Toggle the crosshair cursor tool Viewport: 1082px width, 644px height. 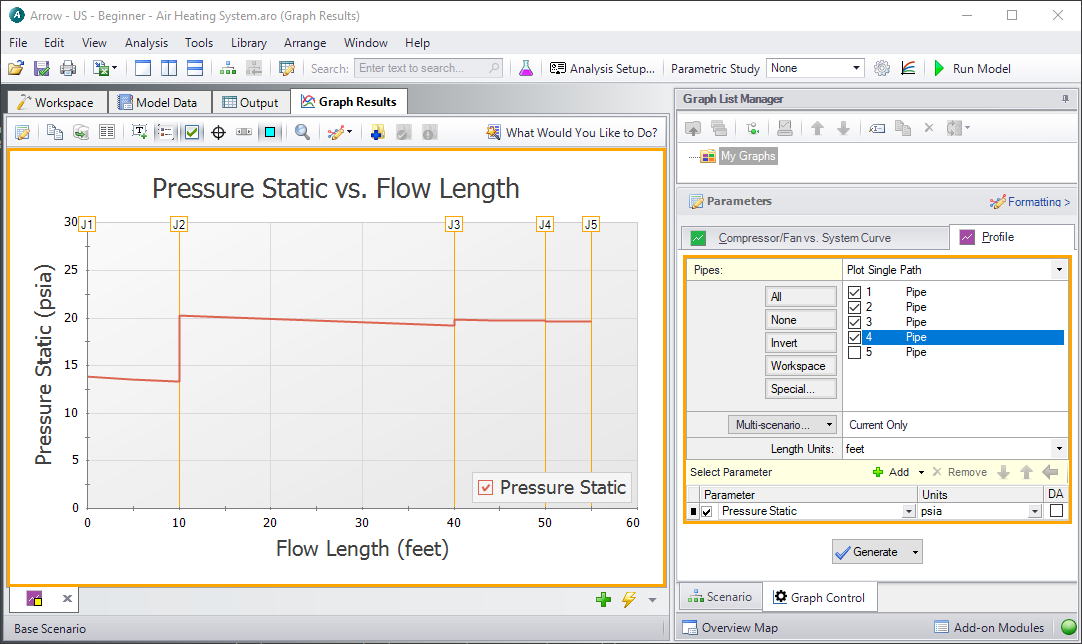[x=218, y=132]
